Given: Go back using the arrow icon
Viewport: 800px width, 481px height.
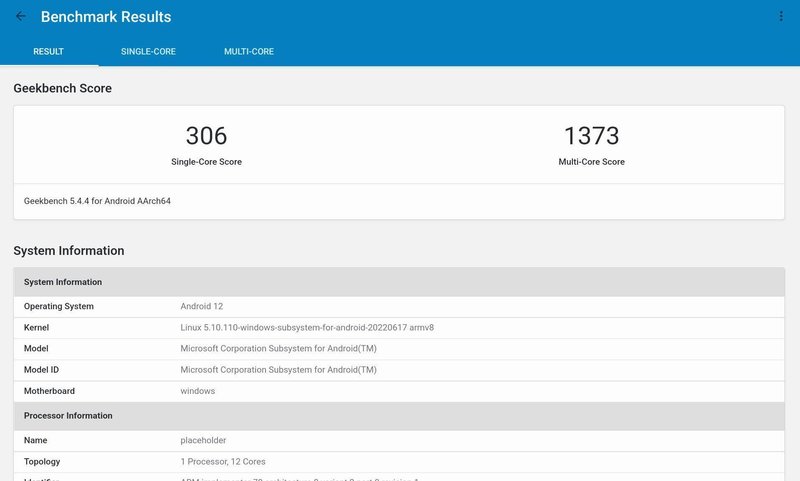Looking at the screenshot, I should 21,16.
